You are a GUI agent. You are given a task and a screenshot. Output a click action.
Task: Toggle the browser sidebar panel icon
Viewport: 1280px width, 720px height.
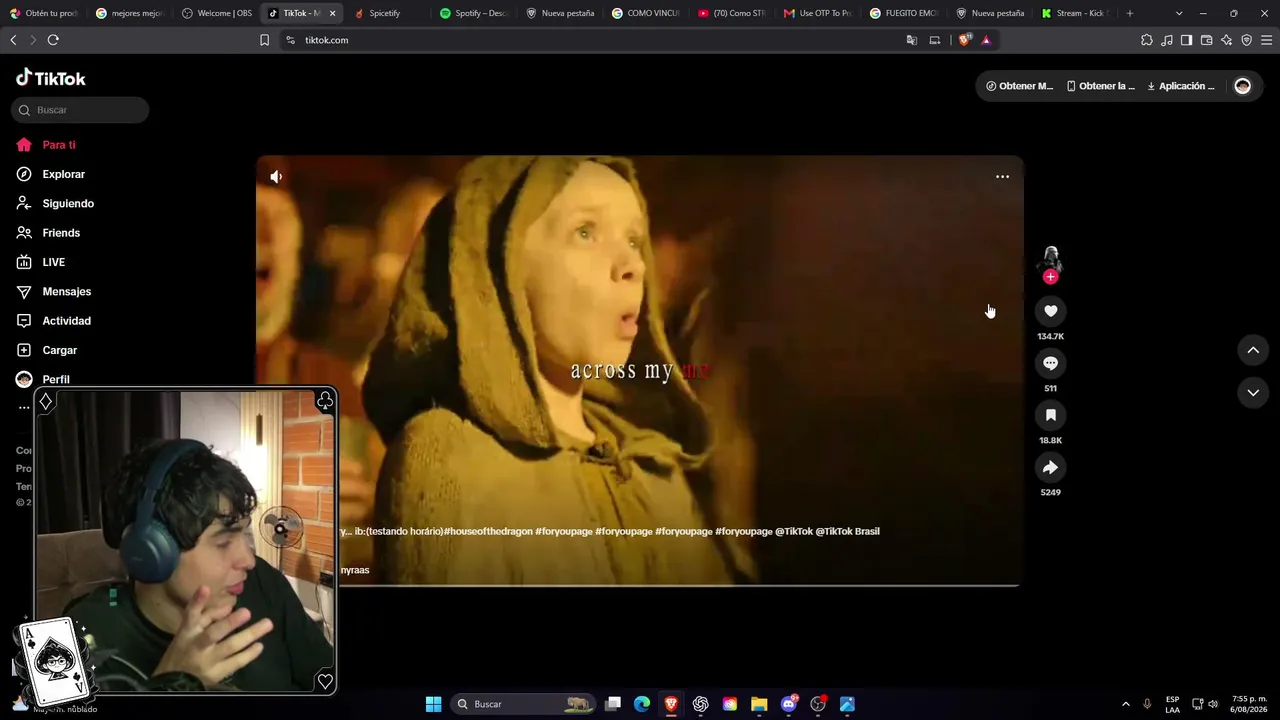pos(1186,40)
